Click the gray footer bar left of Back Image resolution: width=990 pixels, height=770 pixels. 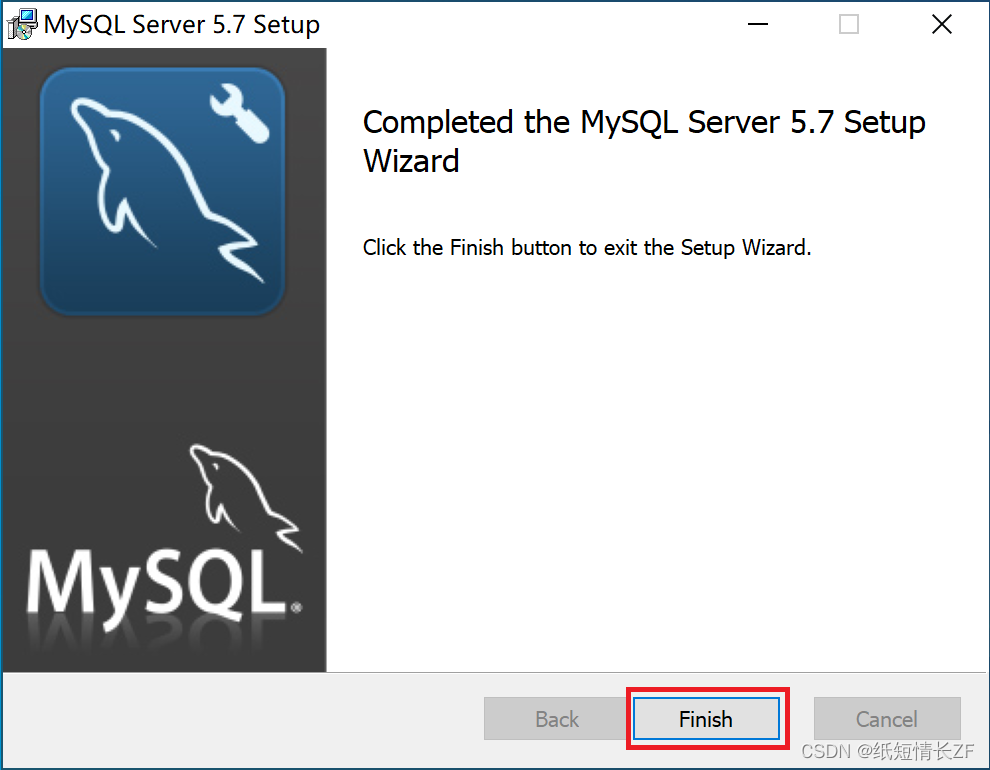click(243, 718)
